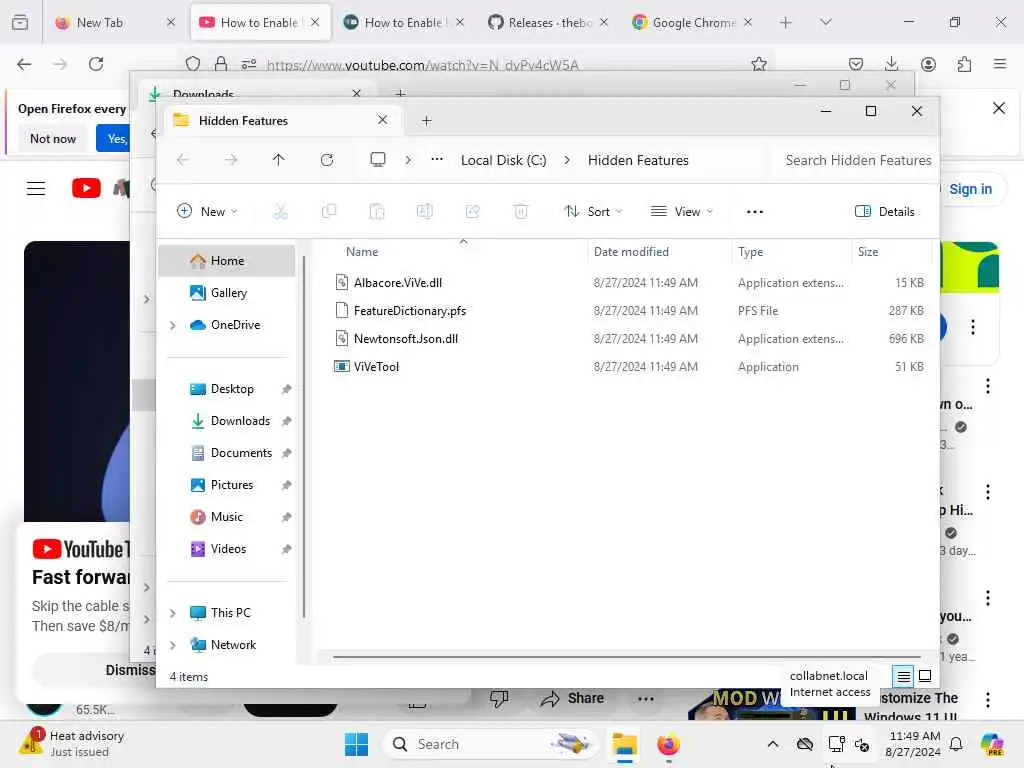Screen dimensions: 1024x768
Task: Open Firefox Downloads arrow icon
Action: click(x=891, y=64)
